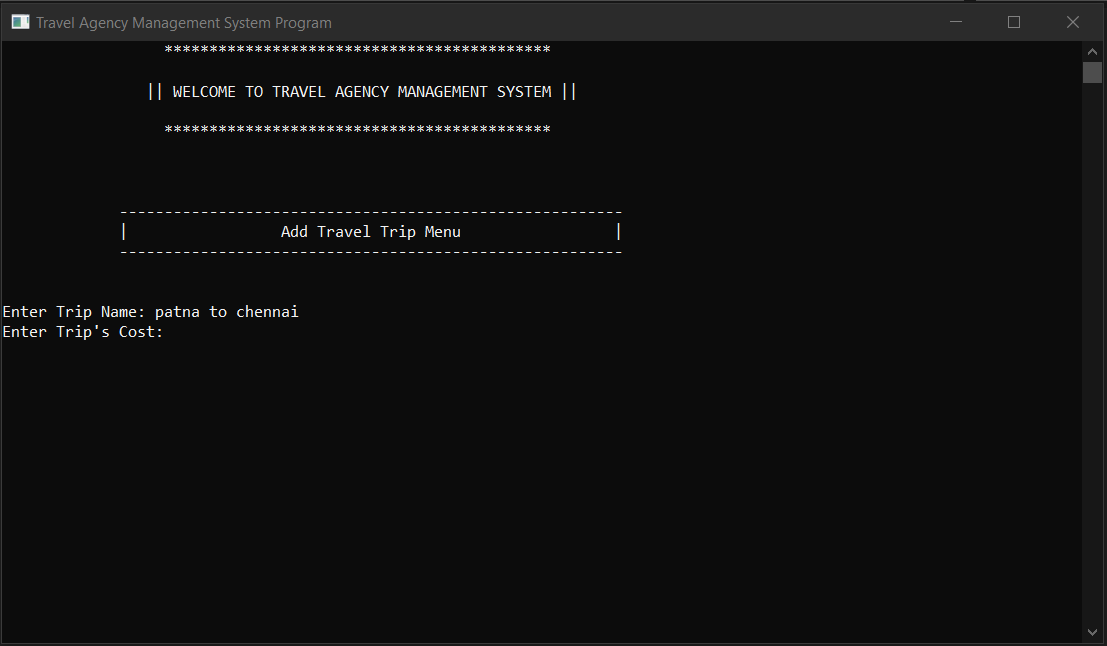Click the entered value 'patna to chennai'
The width and height of the screenshot is (1107, 646).
pyautogui.click(x=227, y=312)
